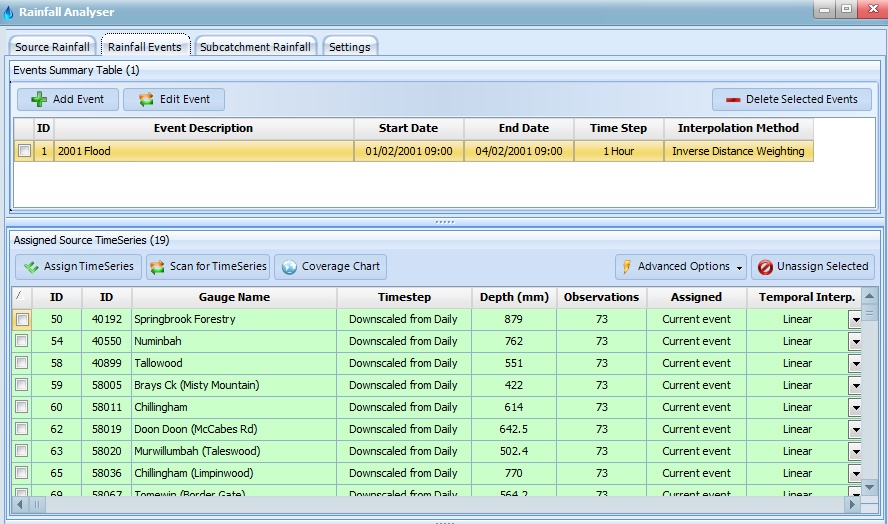Viewport: 888px width, 524px height.
Task: Click the Assign TimeSeries checkmark icon
Action: pyautogui.click(x=31, y=267)
